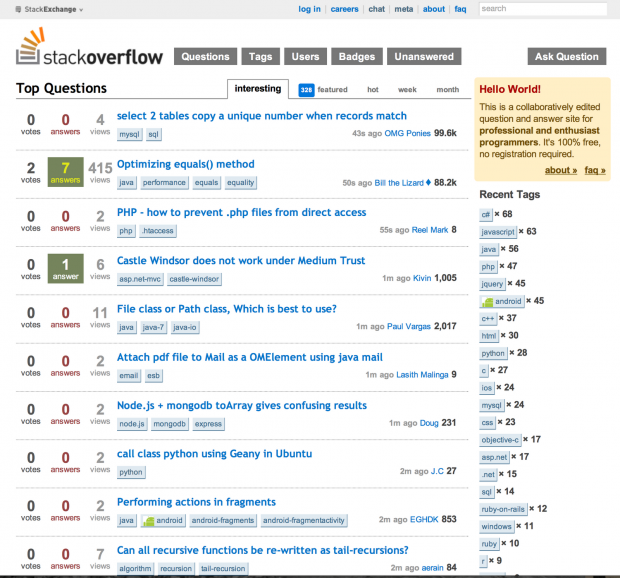Click the equality tag
Image resolution: width=620 pixels, height=578 pixels.
pyautogui.click(x=240, y=183)
